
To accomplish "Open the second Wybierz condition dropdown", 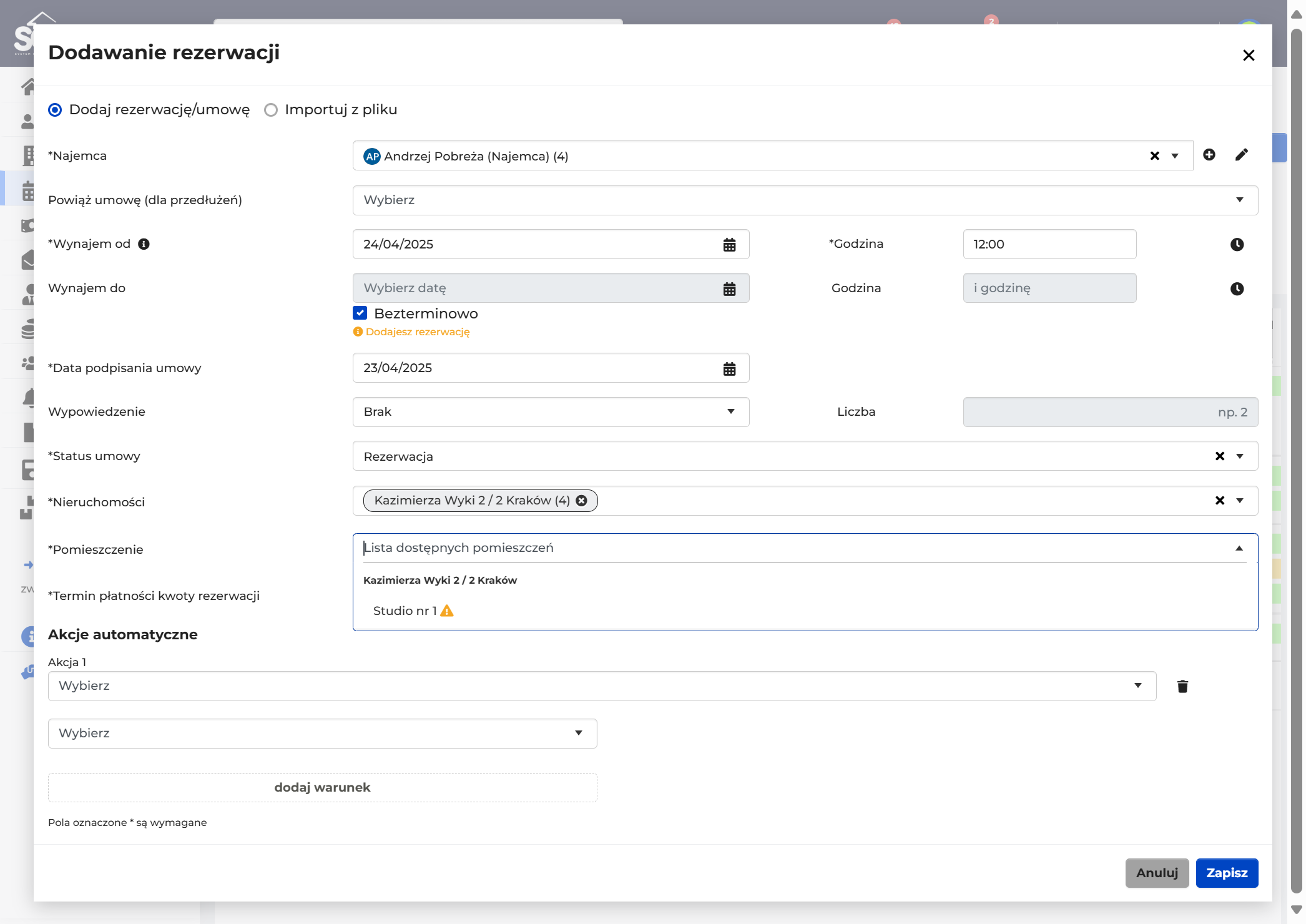I will (322, 734).
